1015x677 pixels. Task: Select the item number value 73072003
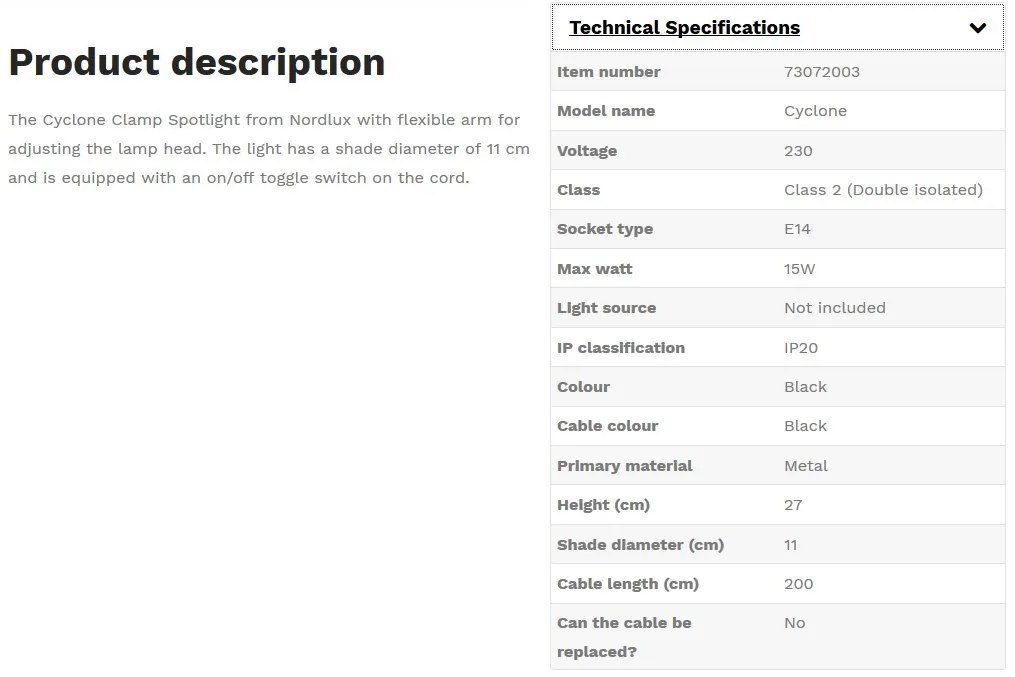point(821,72)
